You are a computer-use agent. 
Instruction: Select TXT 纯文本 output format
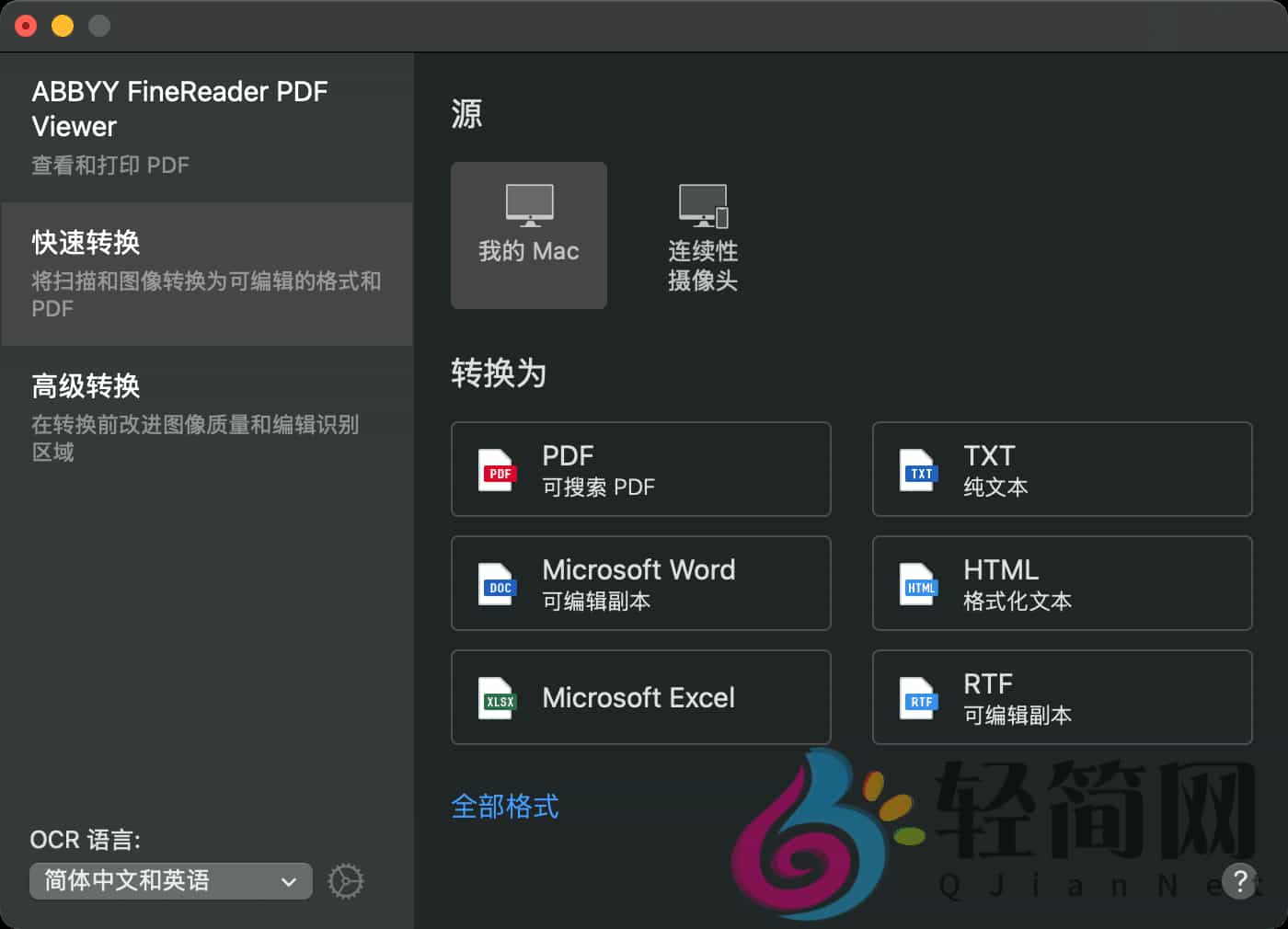(x=1061, y=469)
